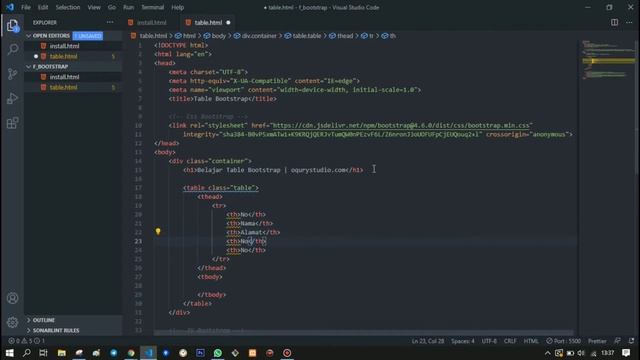Open Windows action center notifications
The image size is (640, 360).
click(626, 353)
